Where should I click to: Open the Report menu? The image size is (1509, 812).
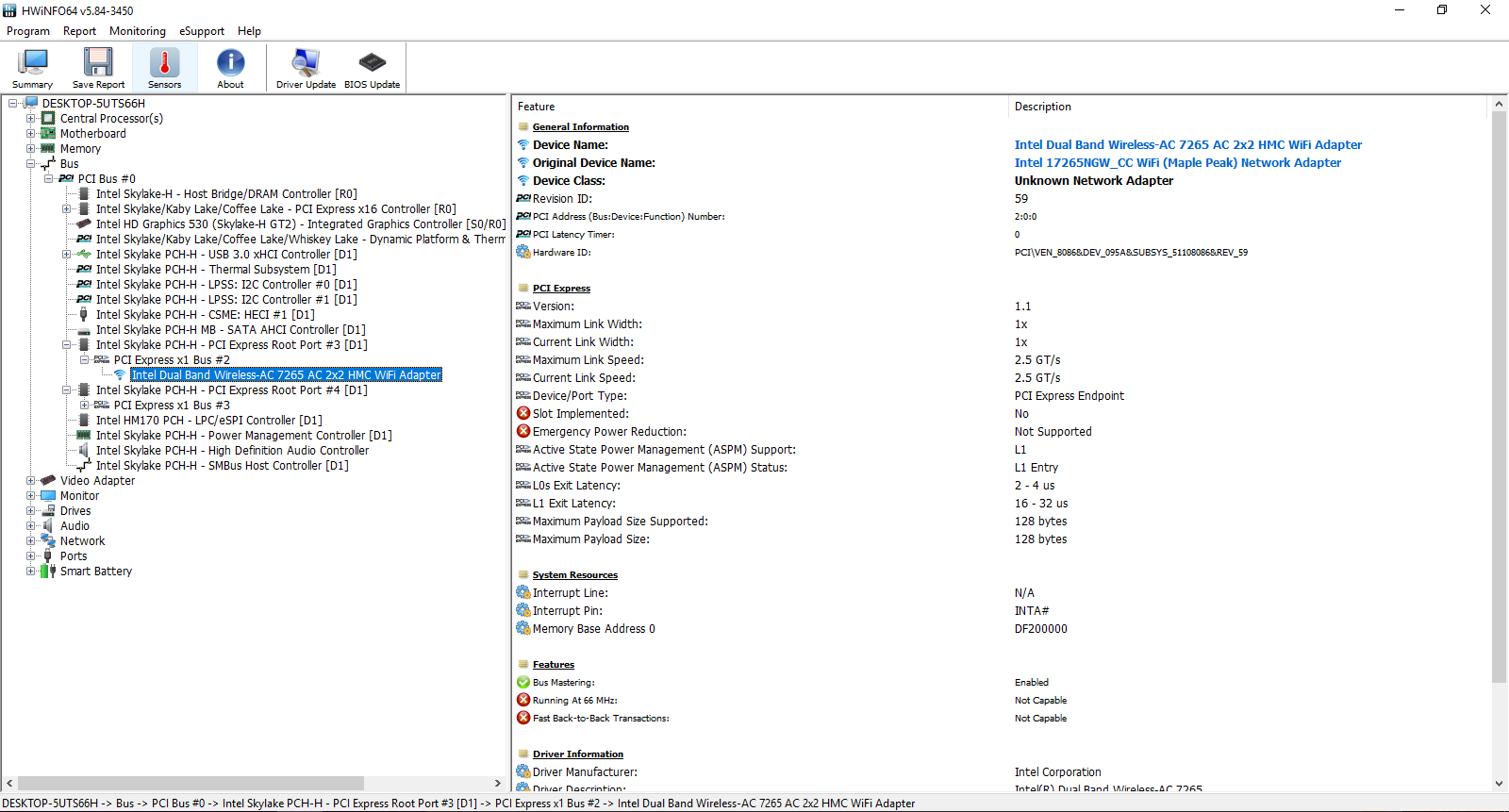click(79, 31)
